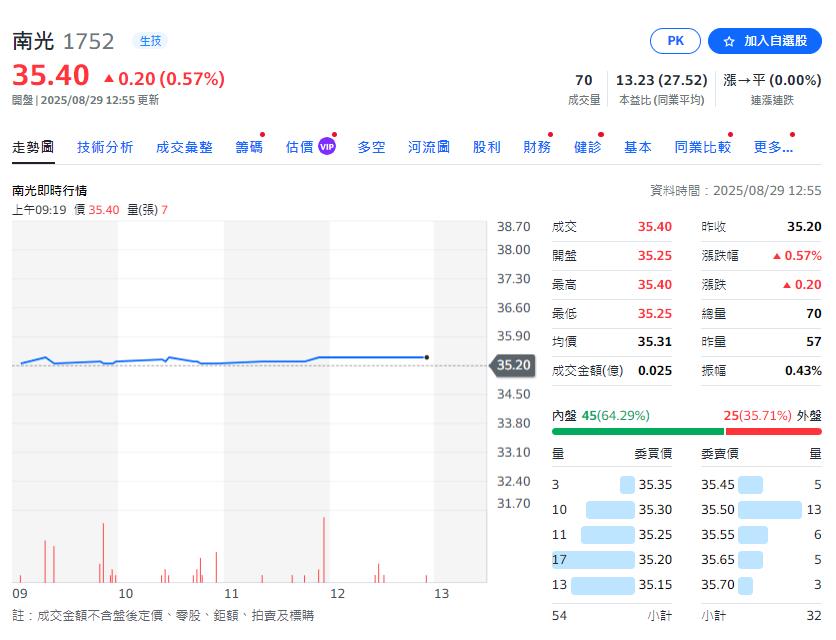836x640 pixels.
Task: Click the bid price 35.35
Action: 655,485
